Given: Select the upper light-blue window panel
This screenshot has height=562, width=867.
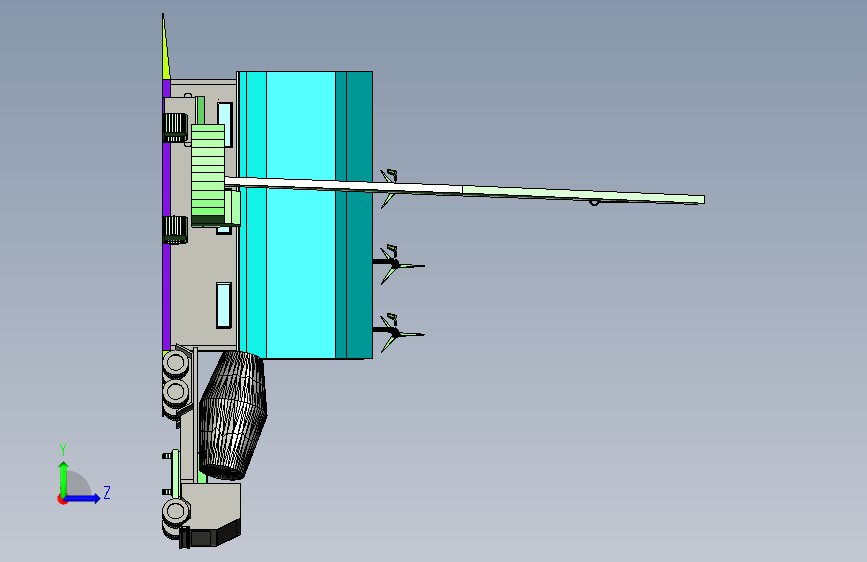Looking at the screenshot, I should coord(224,124).
